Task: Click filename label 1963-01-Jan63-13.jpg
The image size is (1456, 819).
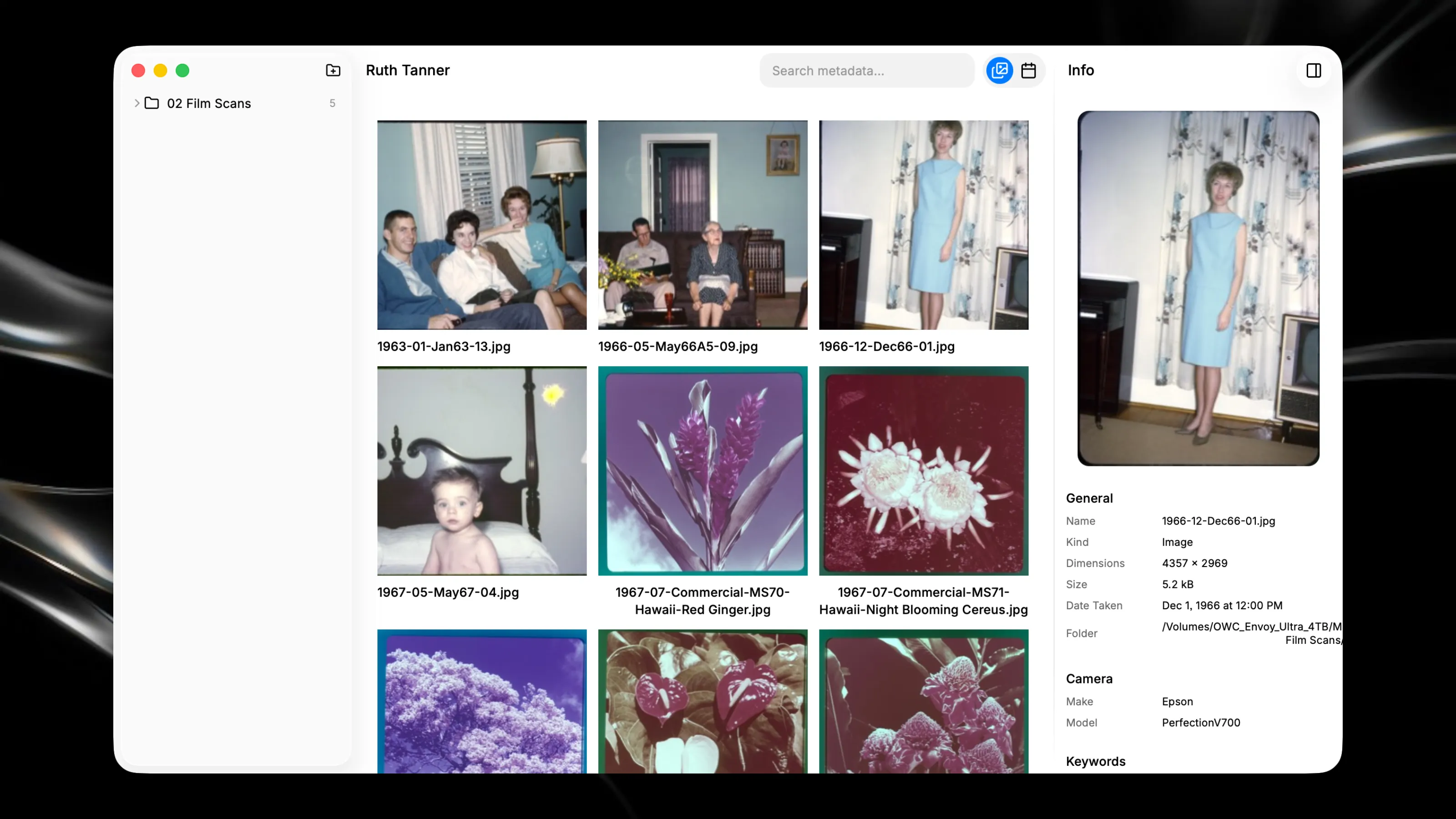Action: point(444,346)
